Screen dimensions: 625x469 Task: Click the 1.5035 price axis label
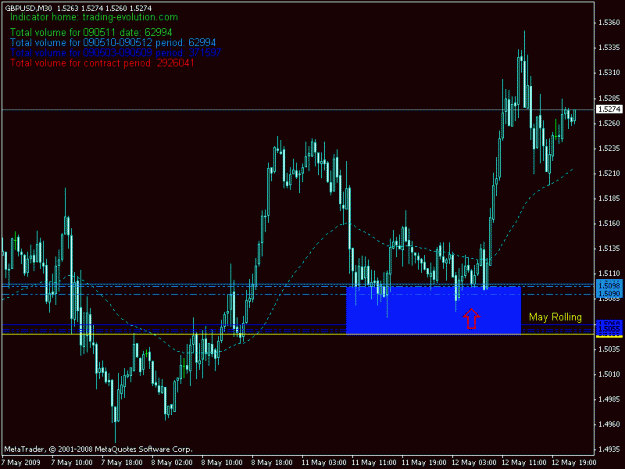pos(609,349)
